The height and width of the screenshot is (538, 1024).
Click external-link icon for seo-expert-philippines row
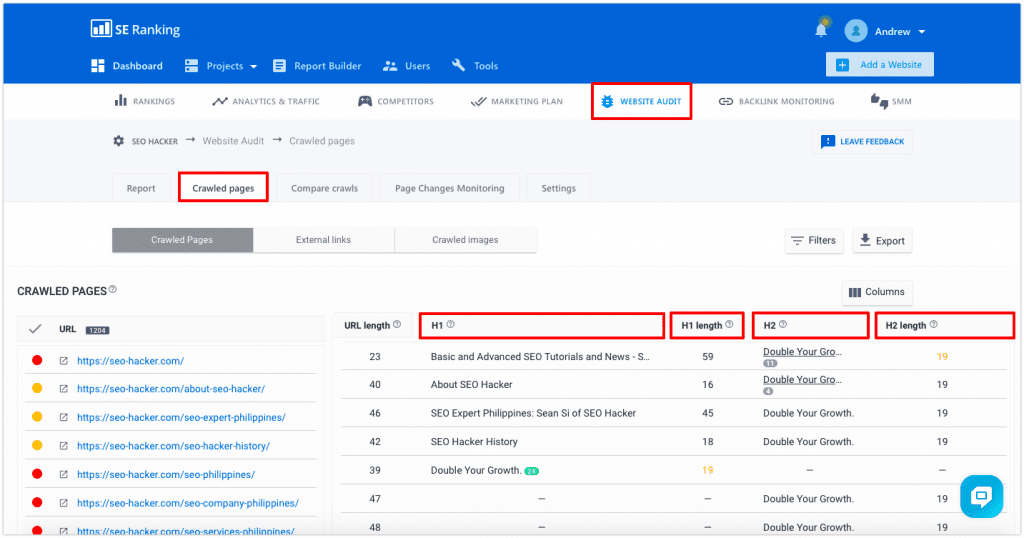pos(63,417)
